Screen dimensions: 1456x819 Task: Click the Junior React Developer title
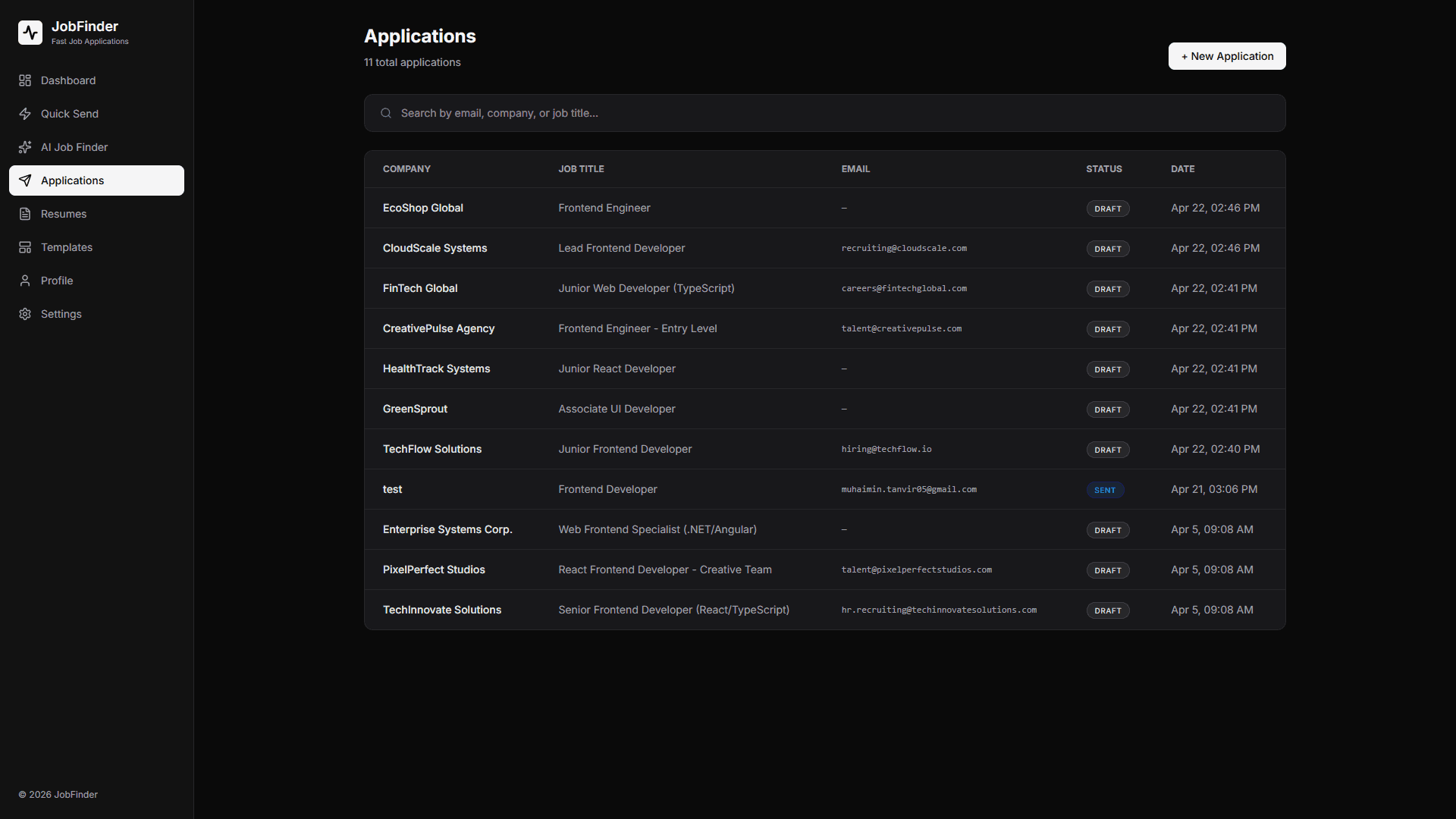click(617, 369)
